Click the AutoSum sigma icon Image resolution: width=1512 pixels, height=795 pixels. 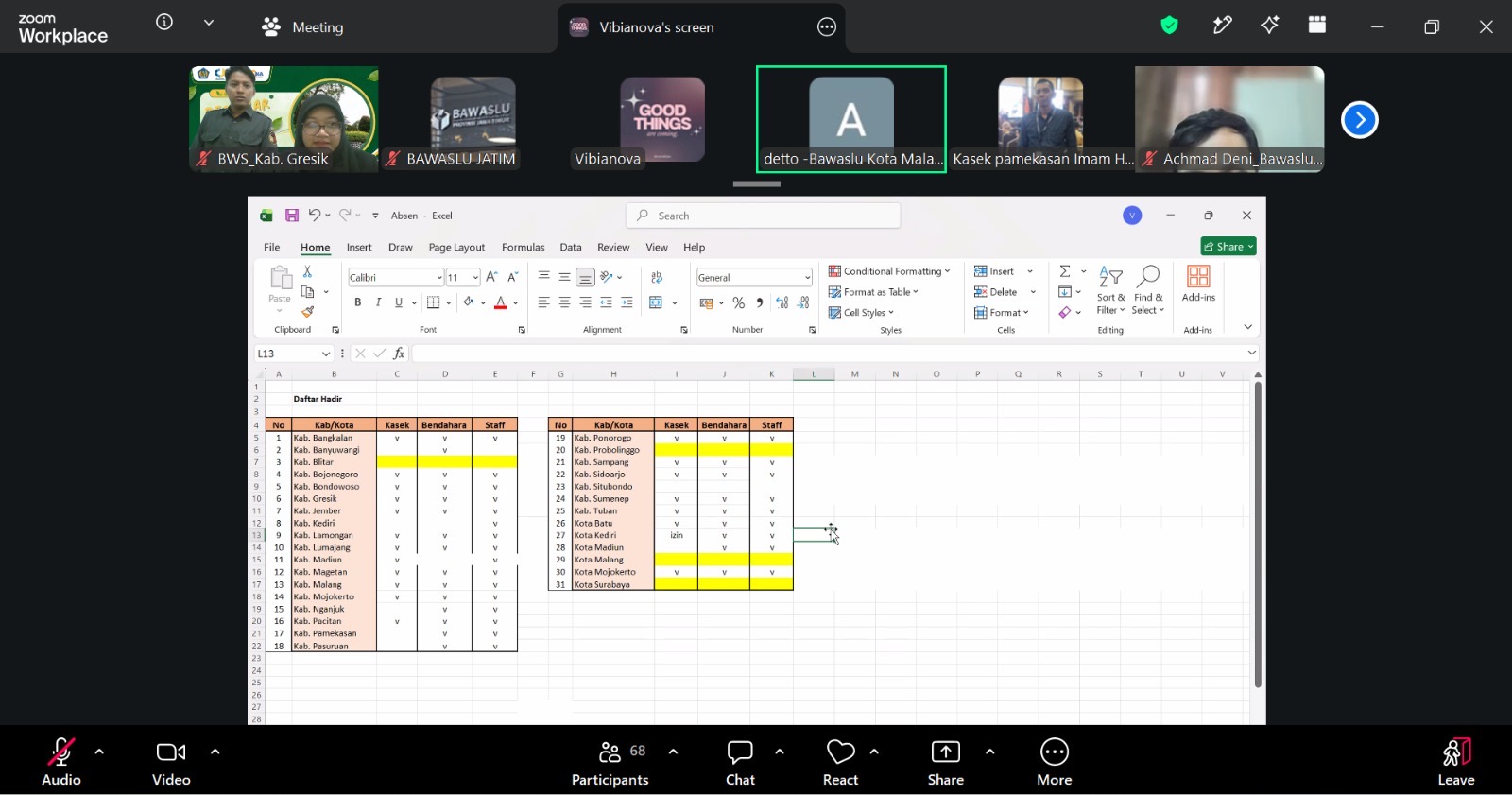(x=1065, y=271)
